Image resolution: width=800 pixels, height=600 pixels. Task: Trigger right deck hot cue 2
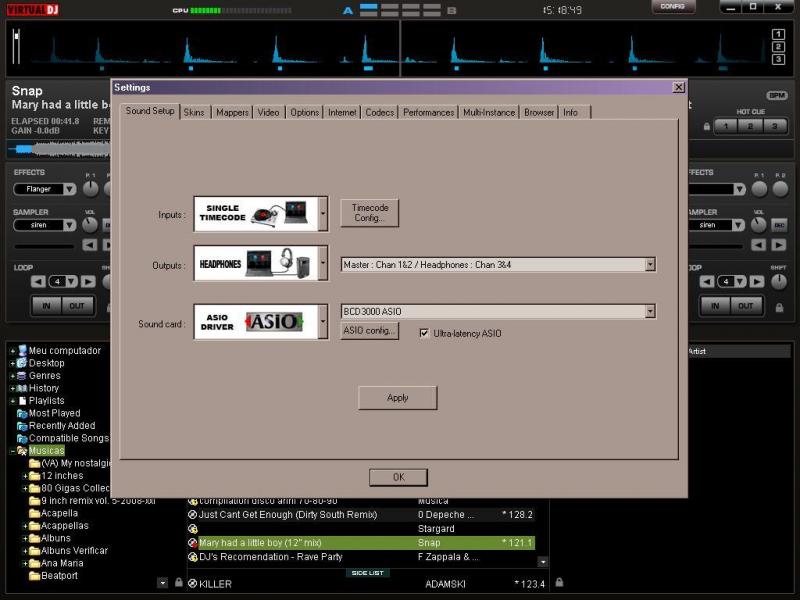(750, 126)
